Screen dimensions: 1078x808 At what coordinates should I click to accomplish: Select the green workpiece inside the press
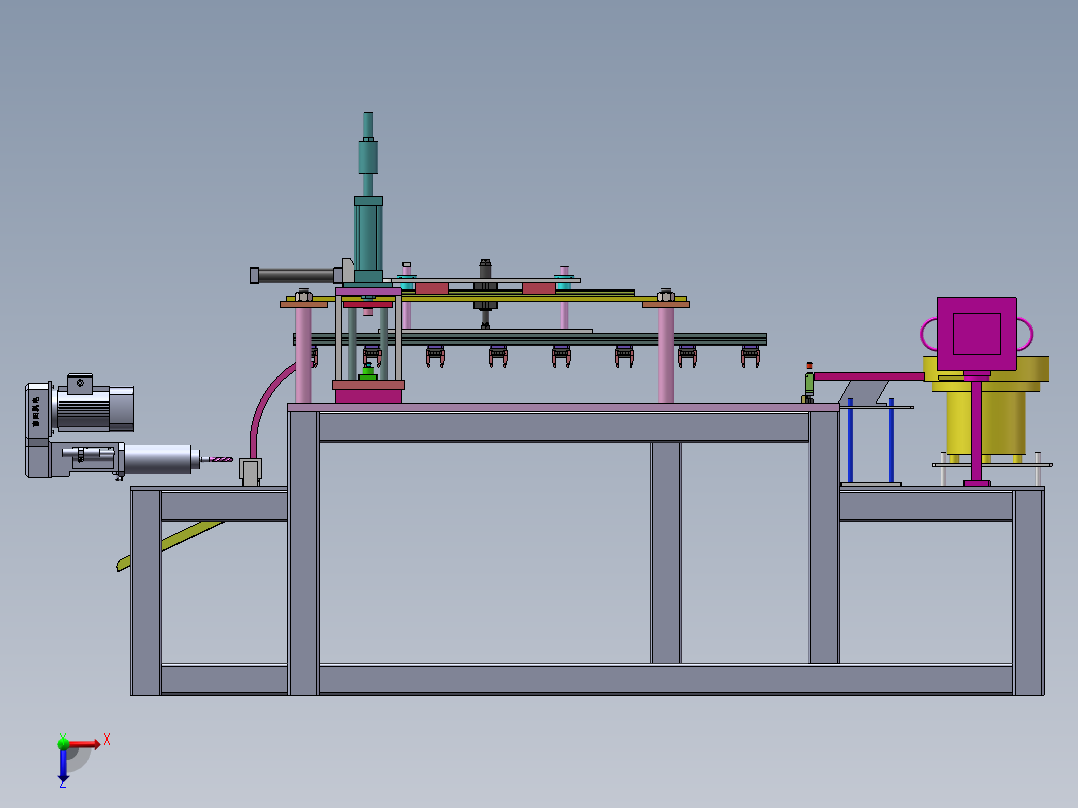[x=368, y=373]
